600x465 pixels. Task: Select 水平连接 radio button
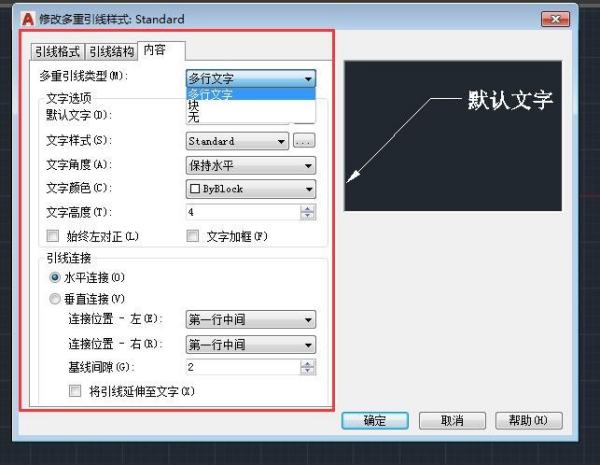click(x=55, y=277)
